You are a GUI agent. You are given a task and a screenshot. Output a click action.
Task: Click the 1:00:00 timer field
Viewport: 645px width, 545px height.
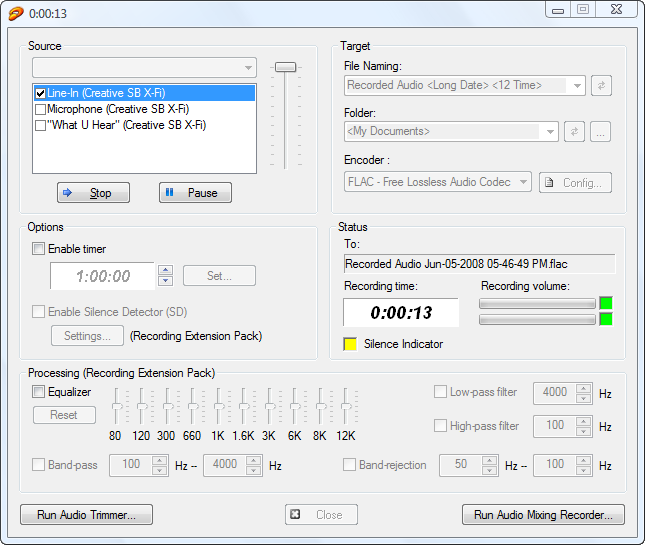click(x=102, y=276)
